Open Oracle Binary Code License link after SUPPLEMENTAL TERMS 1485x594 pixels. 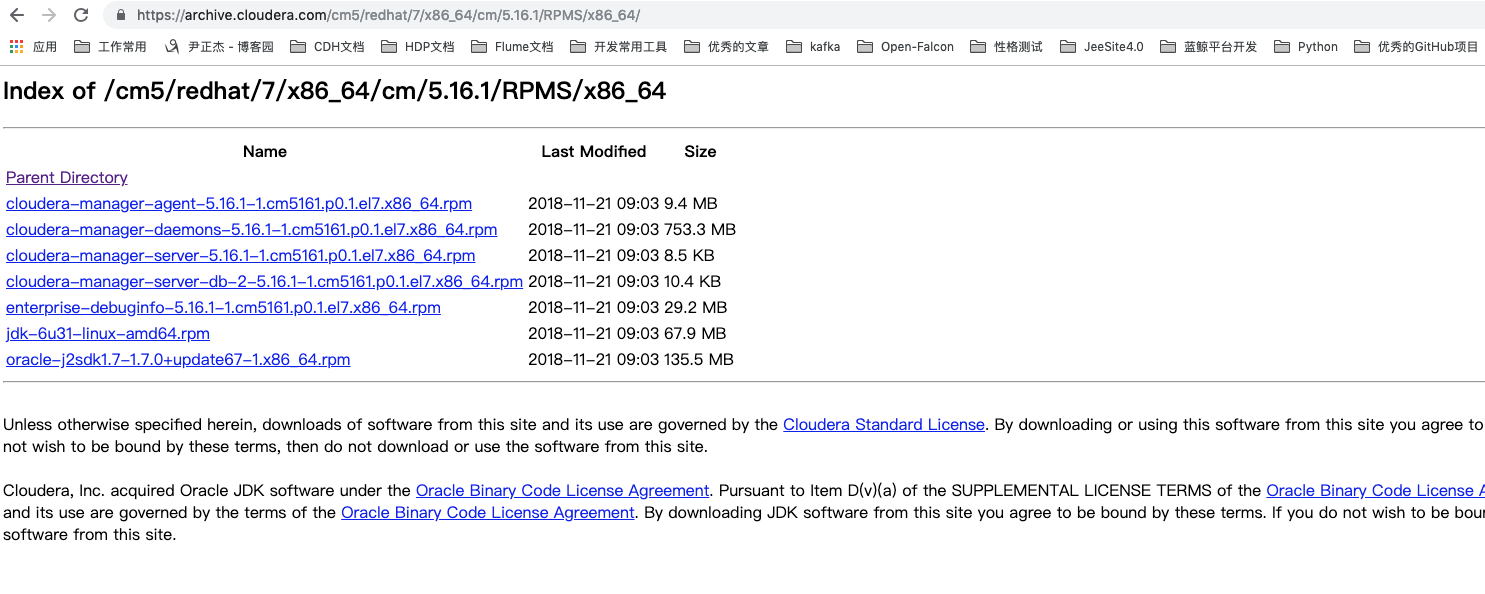tap(1375, 490)
